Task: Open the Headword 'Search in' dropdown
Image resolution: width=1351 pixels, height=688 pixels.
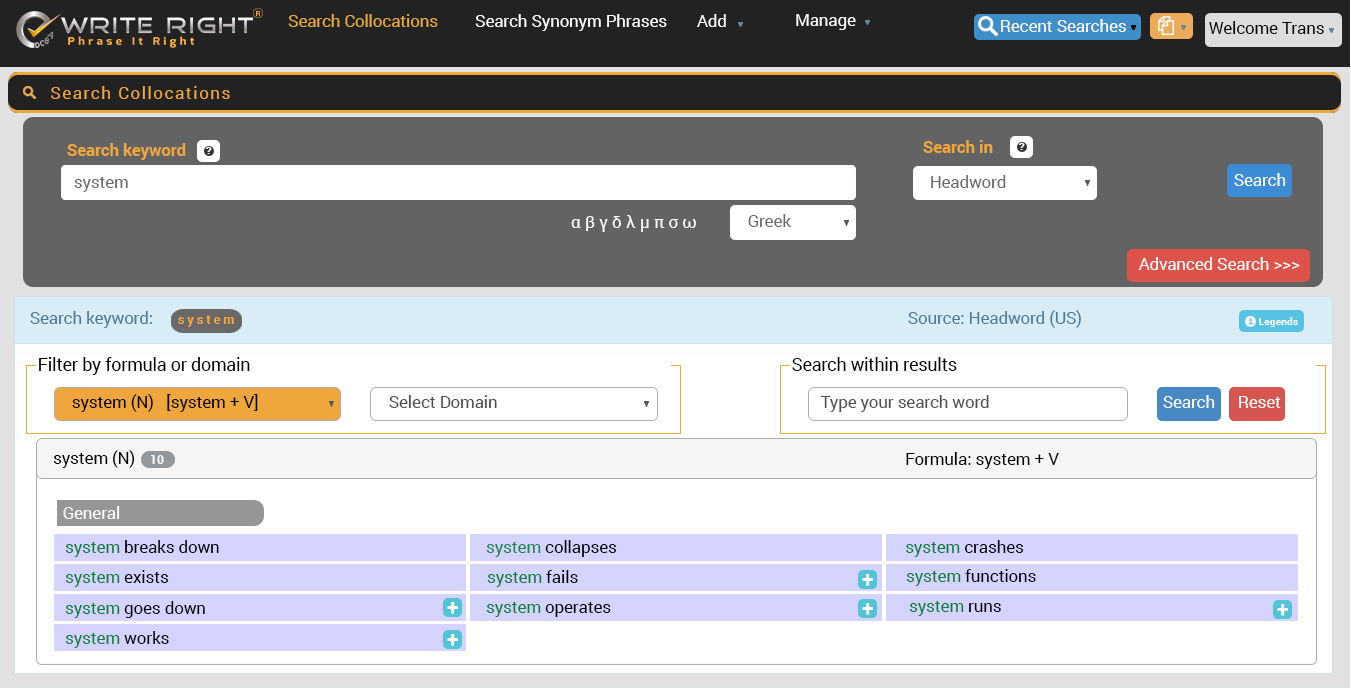Action: click(x=1004, y=183)
